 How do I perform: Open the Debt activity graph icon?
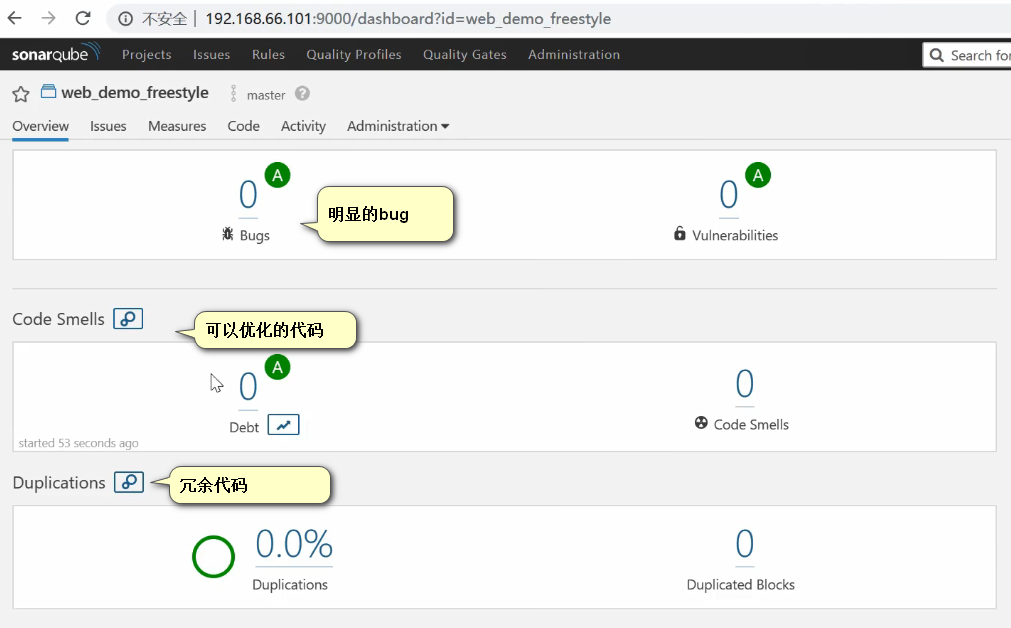pos(284,425)
